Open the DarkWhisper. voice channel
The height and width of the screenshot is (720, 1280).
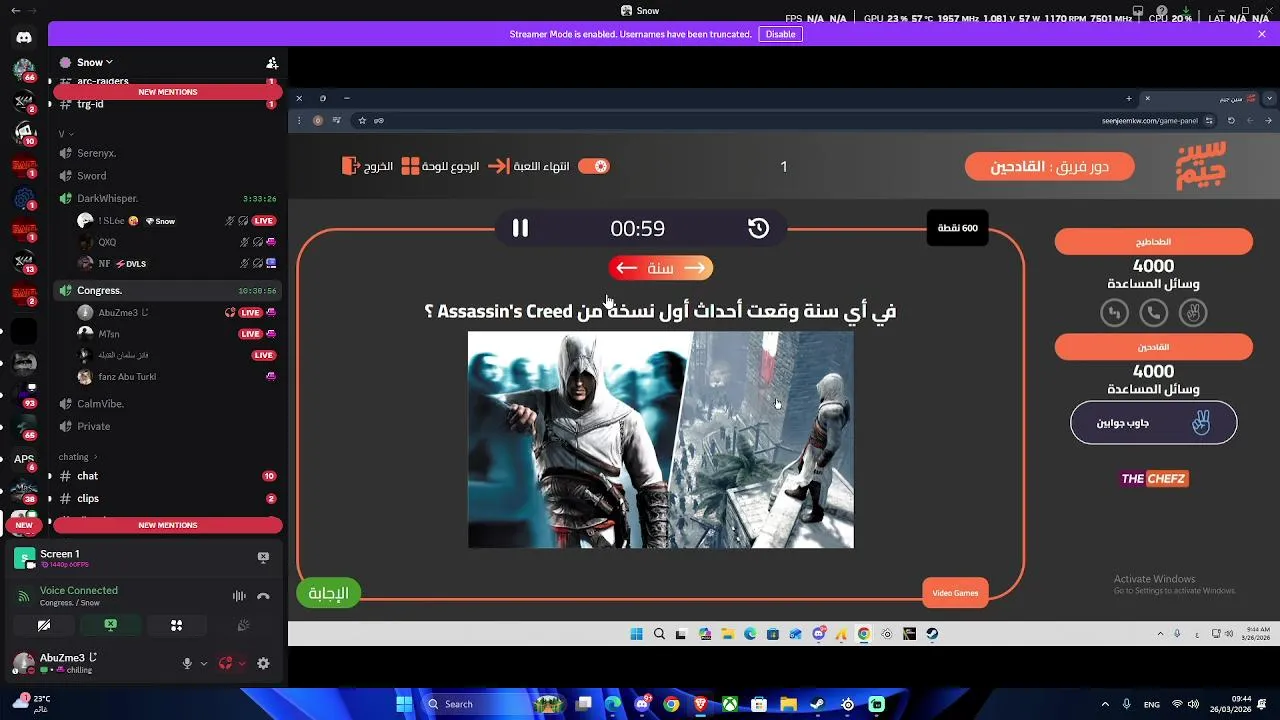168,198
